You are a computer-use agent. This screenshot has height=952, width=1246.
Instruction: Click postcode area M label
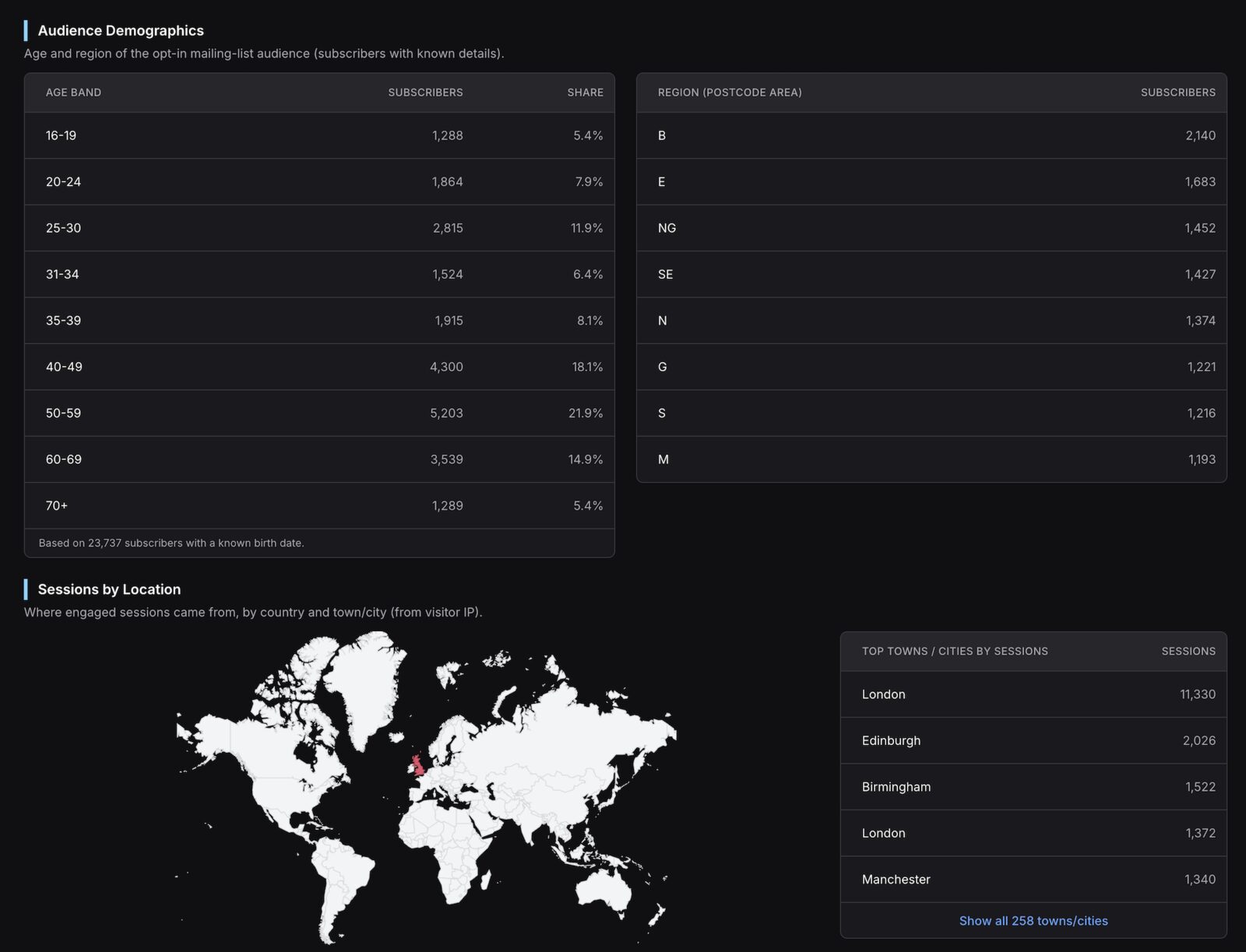pos(663,459)
